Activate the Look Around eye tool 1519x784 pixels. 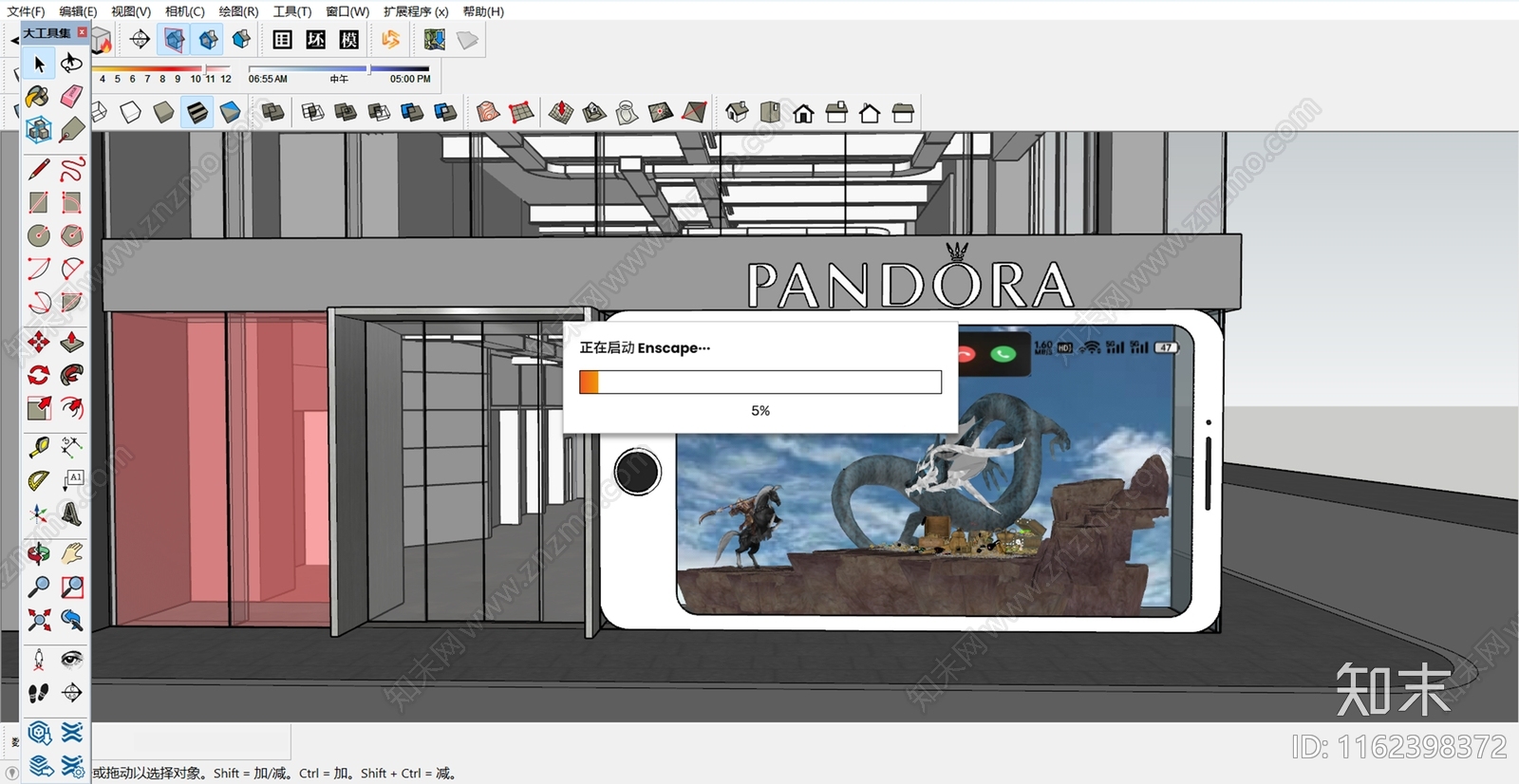click(72, 660)
